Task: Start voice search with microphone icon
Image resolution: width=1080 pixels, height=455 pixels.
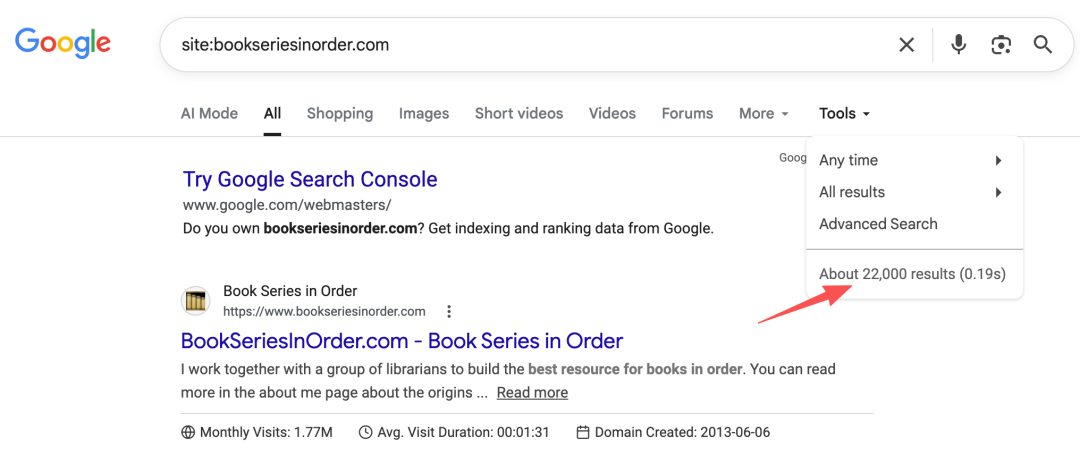Action: 958,45
